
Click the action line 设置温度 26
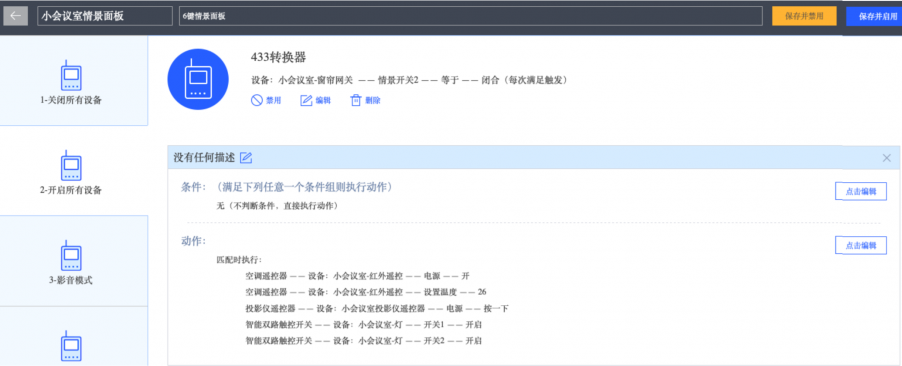[x=366, y=292]
